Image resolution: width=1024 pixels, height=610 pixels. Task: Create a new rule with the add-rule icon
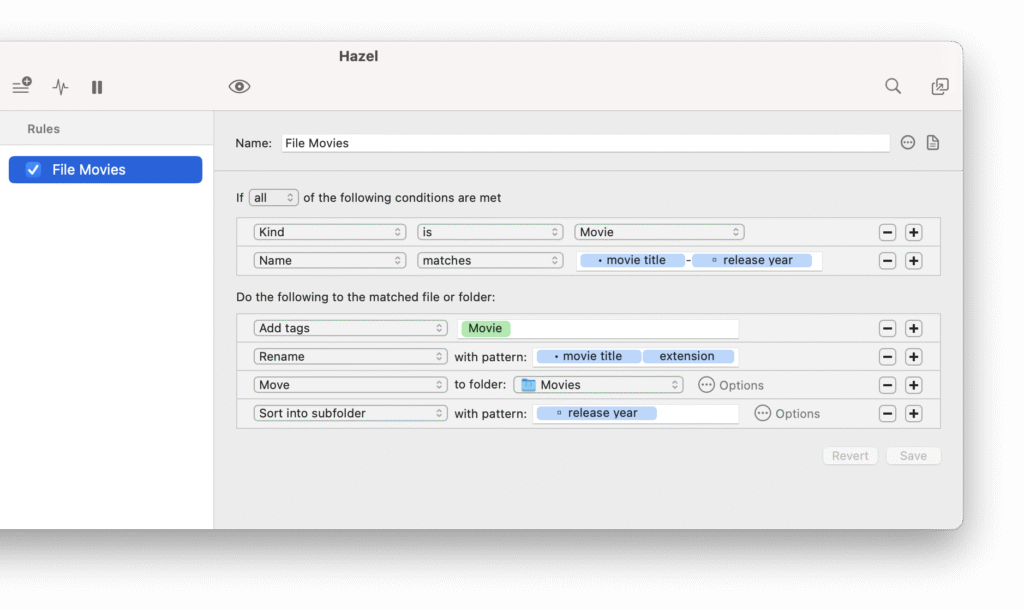tap(21, 86)
